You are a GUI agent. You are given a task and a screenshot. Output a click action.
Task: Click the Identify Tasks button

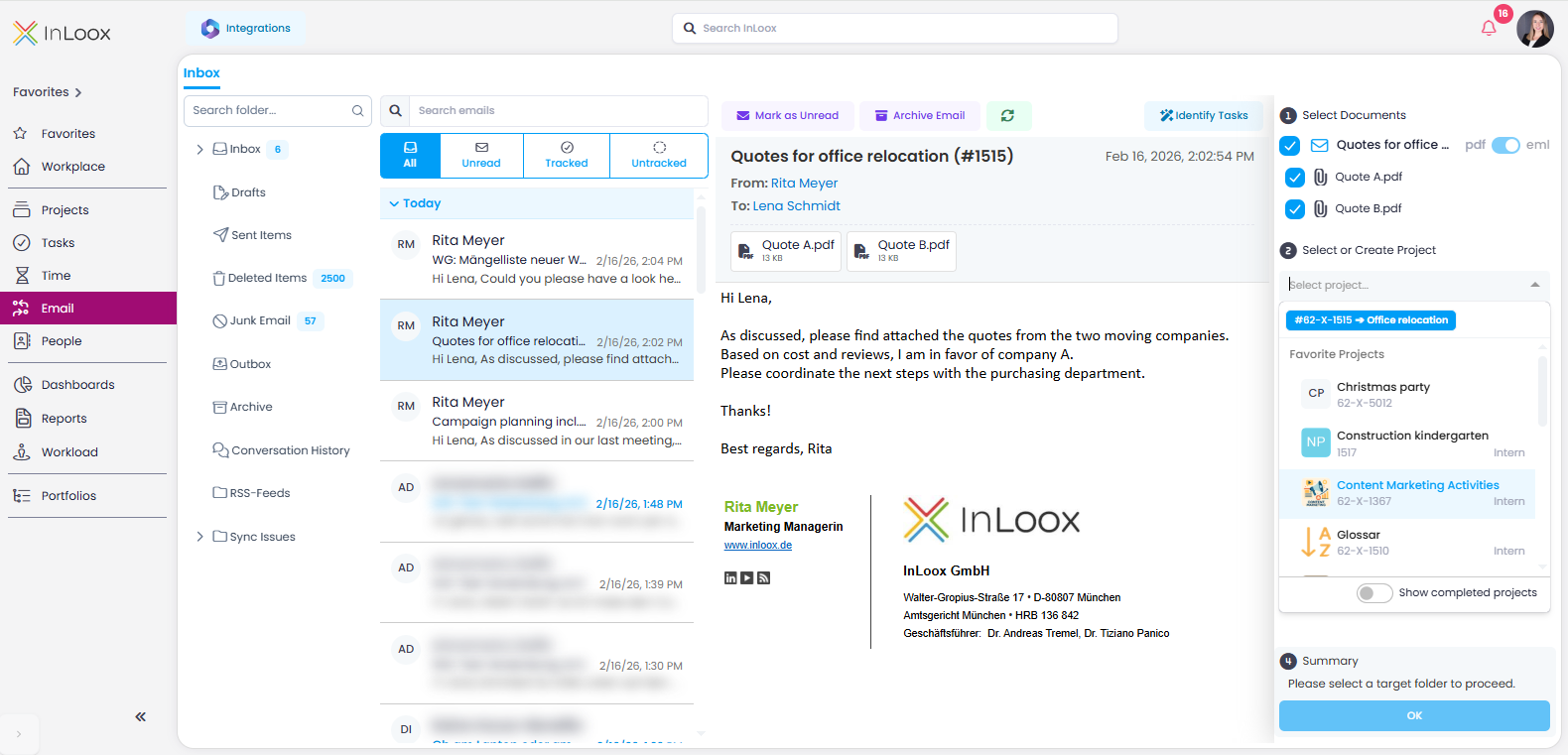point(1204,116)
